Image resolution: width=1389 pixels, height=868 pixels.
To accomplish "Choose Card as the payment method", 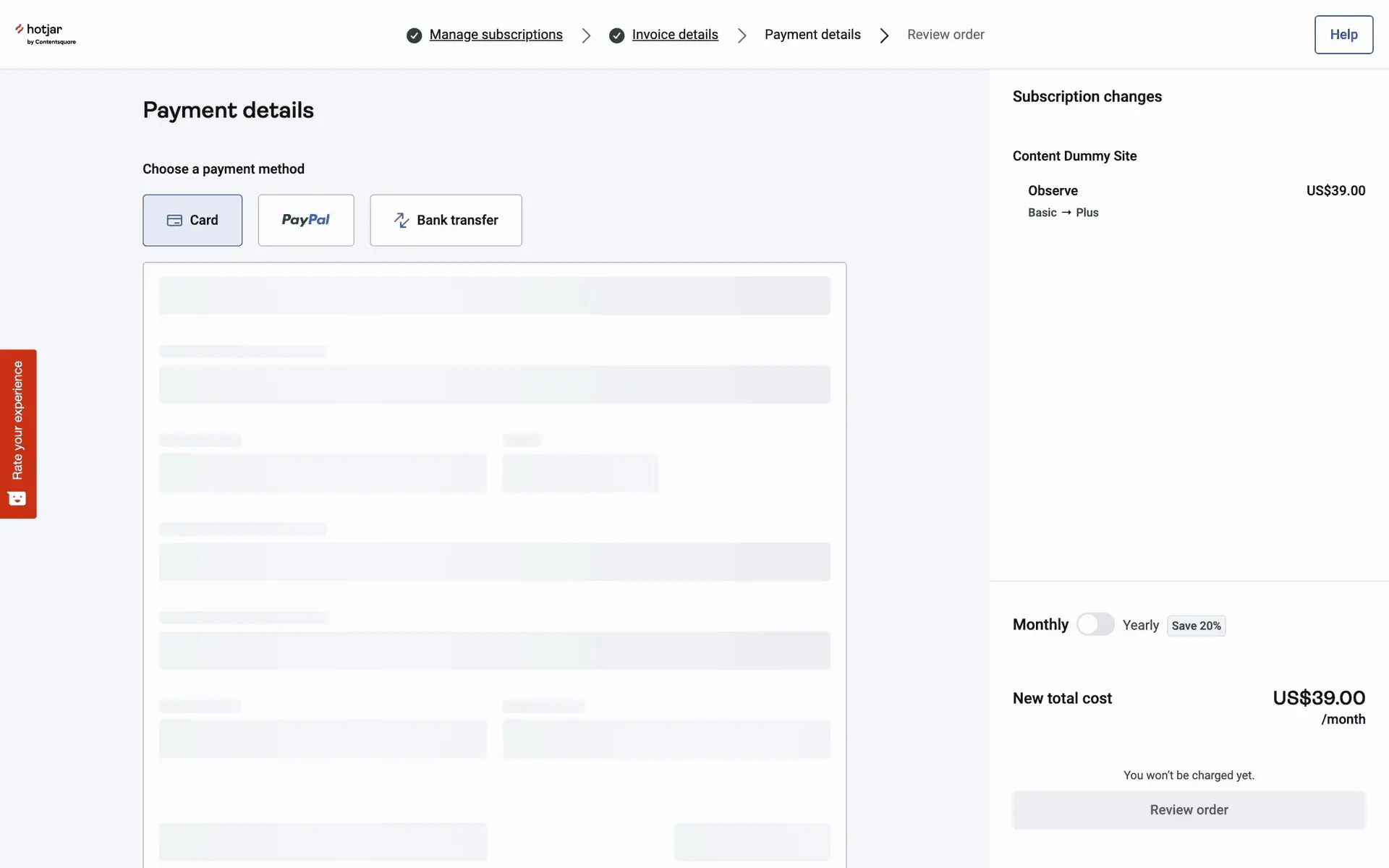I will [x=192, y=220].
